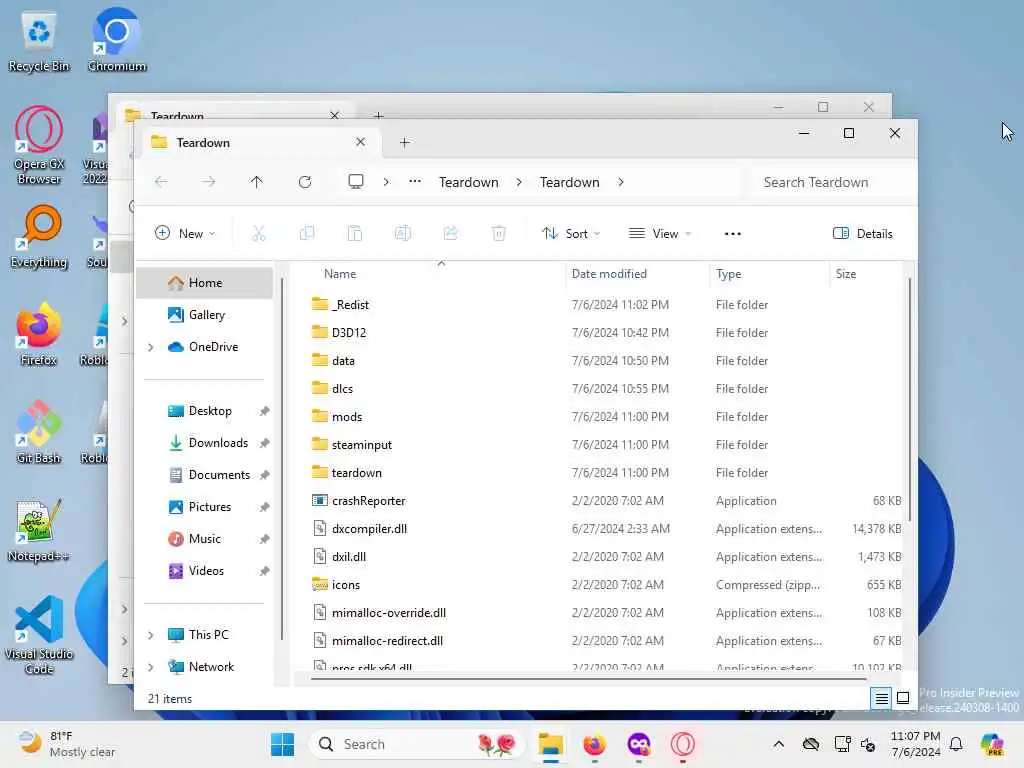Select Gallery in navigation pane

pyautogui.click(x=205, y=315)
